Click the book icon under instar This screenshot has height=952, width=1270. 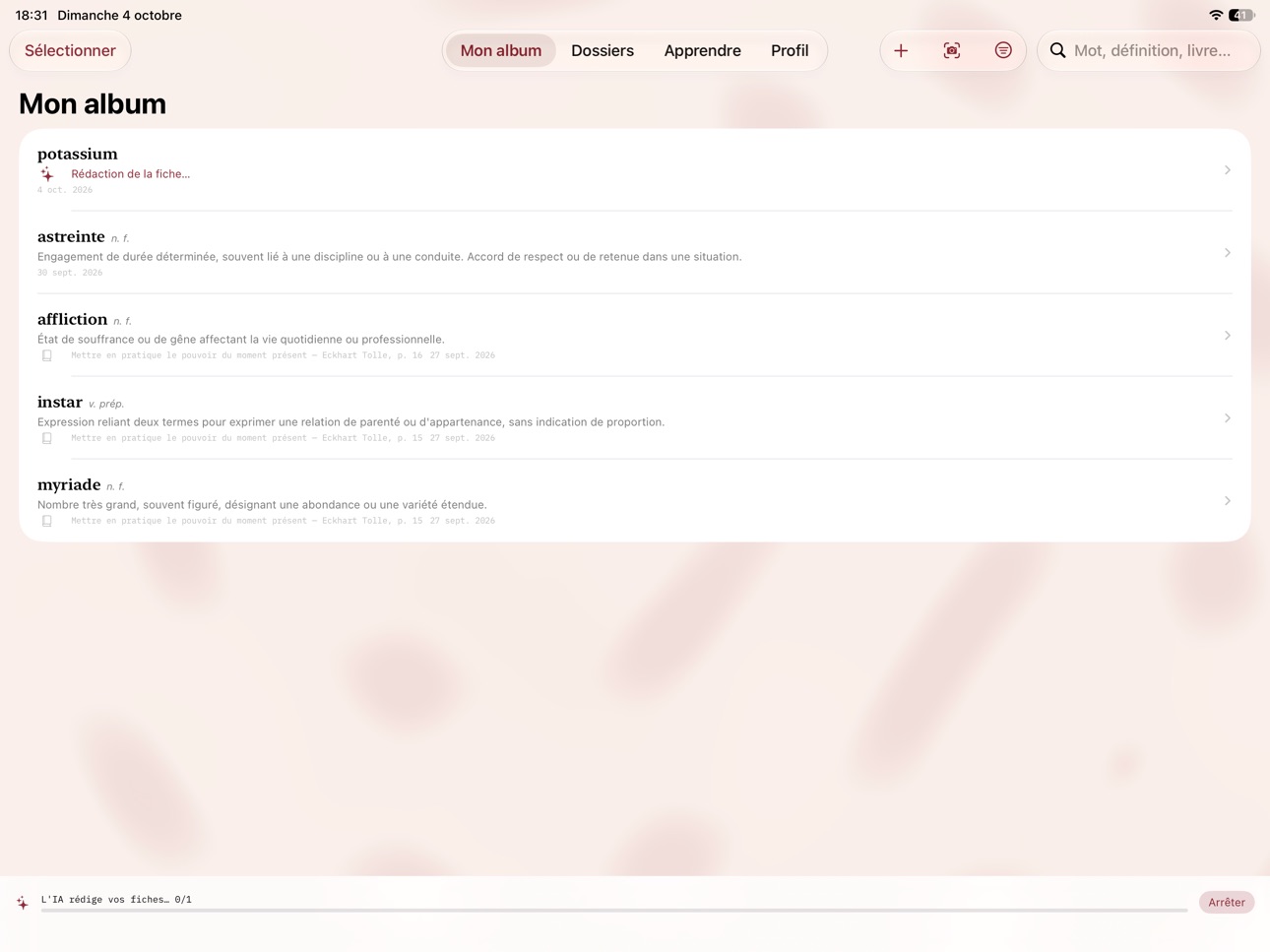[46, 438]
